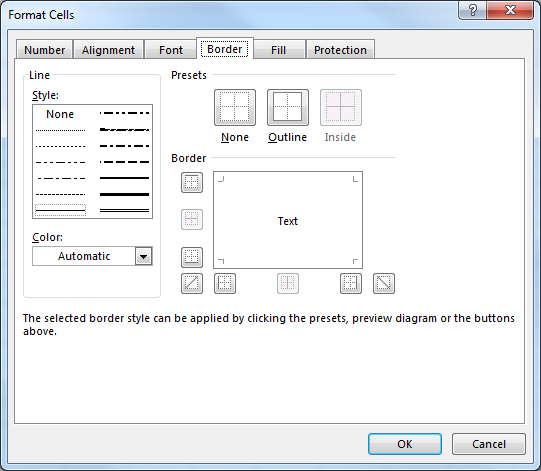Go to the Fill tab
The height and width of the screenshot is (471, 541).
pos(278,50)
